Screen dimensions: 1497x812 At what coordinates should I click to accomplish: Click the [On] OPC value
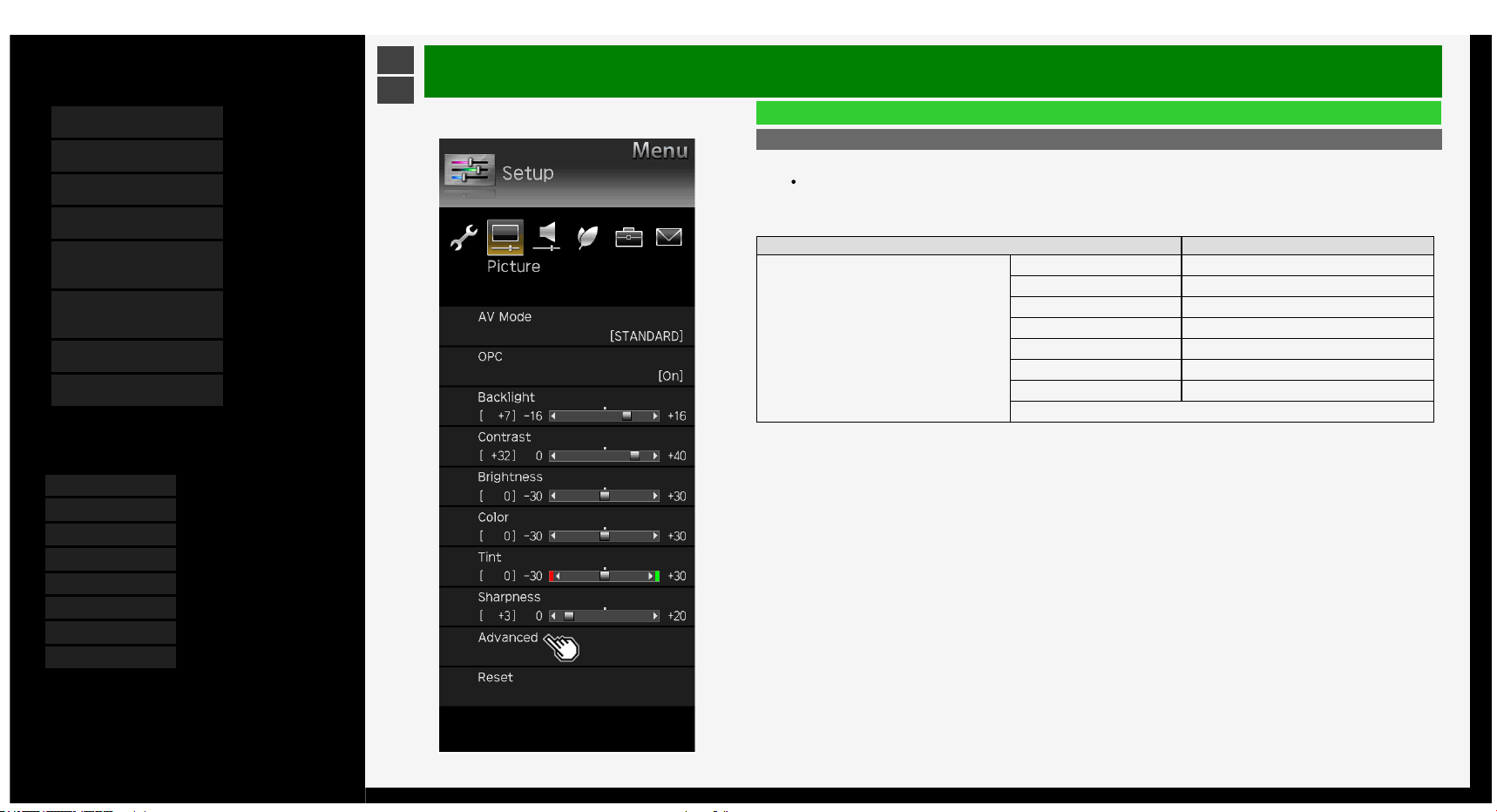coord(671,376)
